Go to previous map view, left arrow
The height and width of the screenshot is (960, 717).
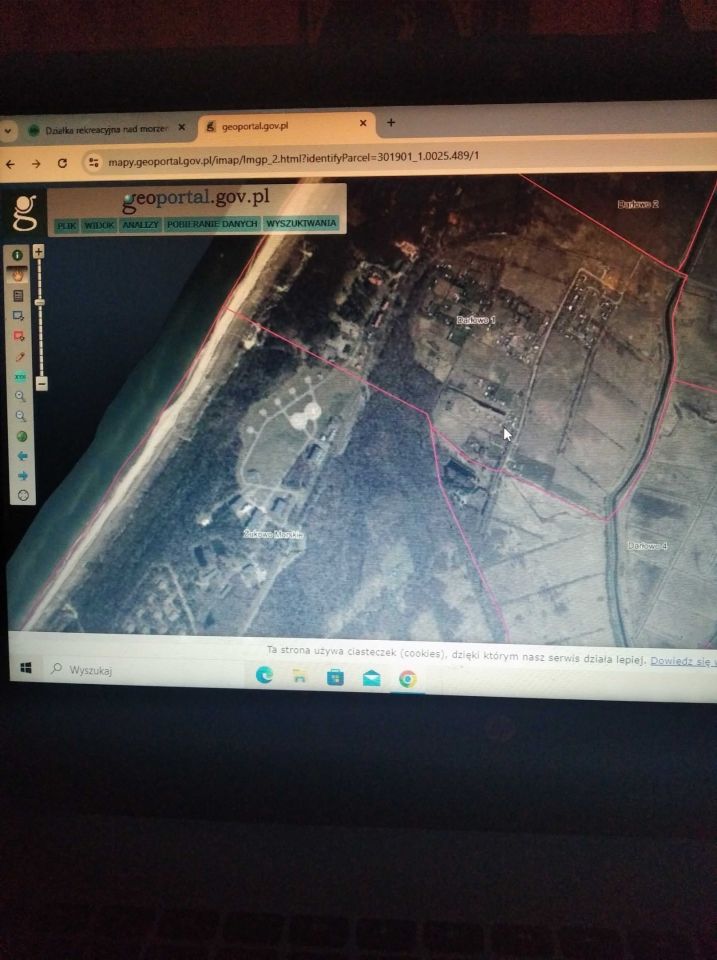point(22,456)
